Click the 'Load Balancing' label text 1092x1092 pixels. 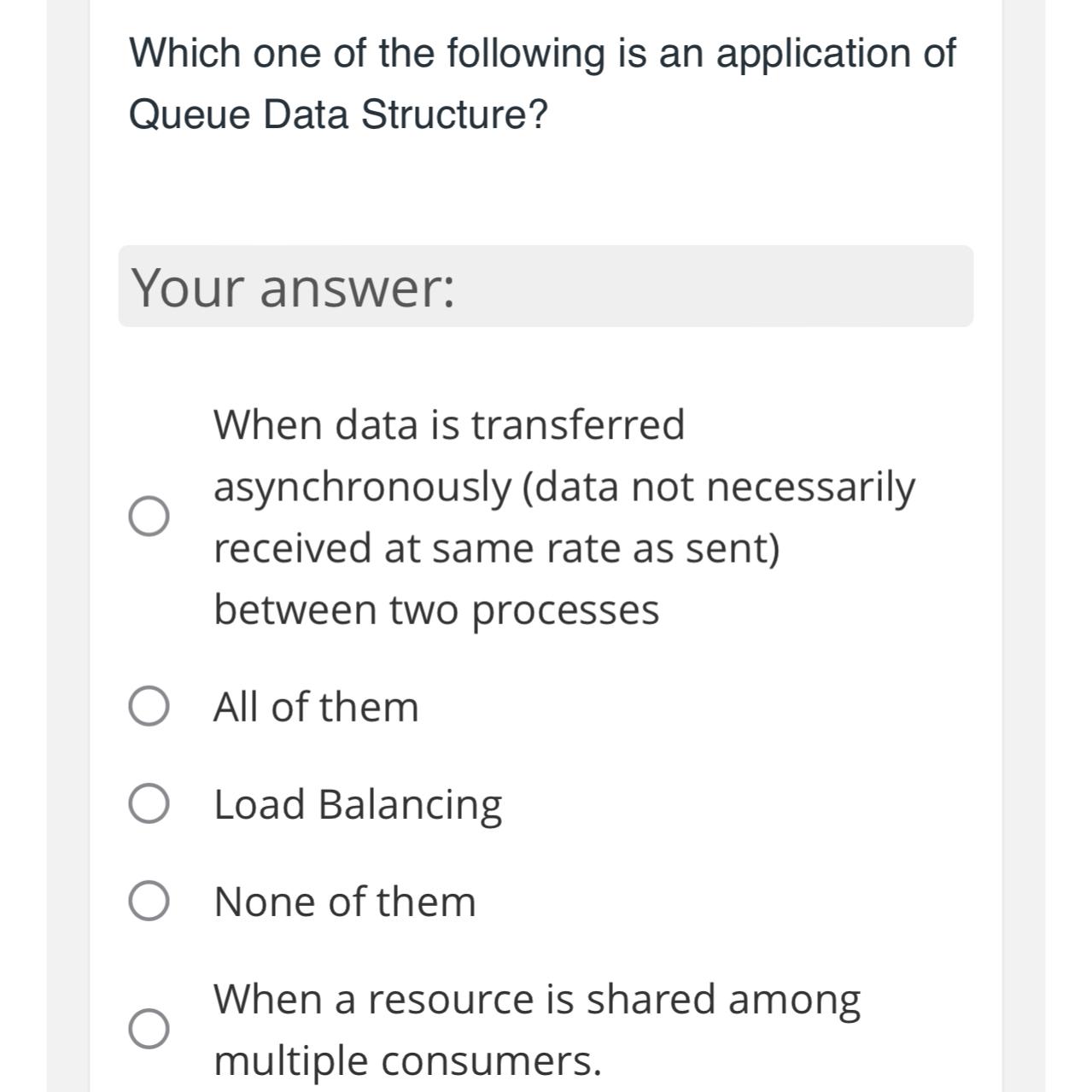358,805
